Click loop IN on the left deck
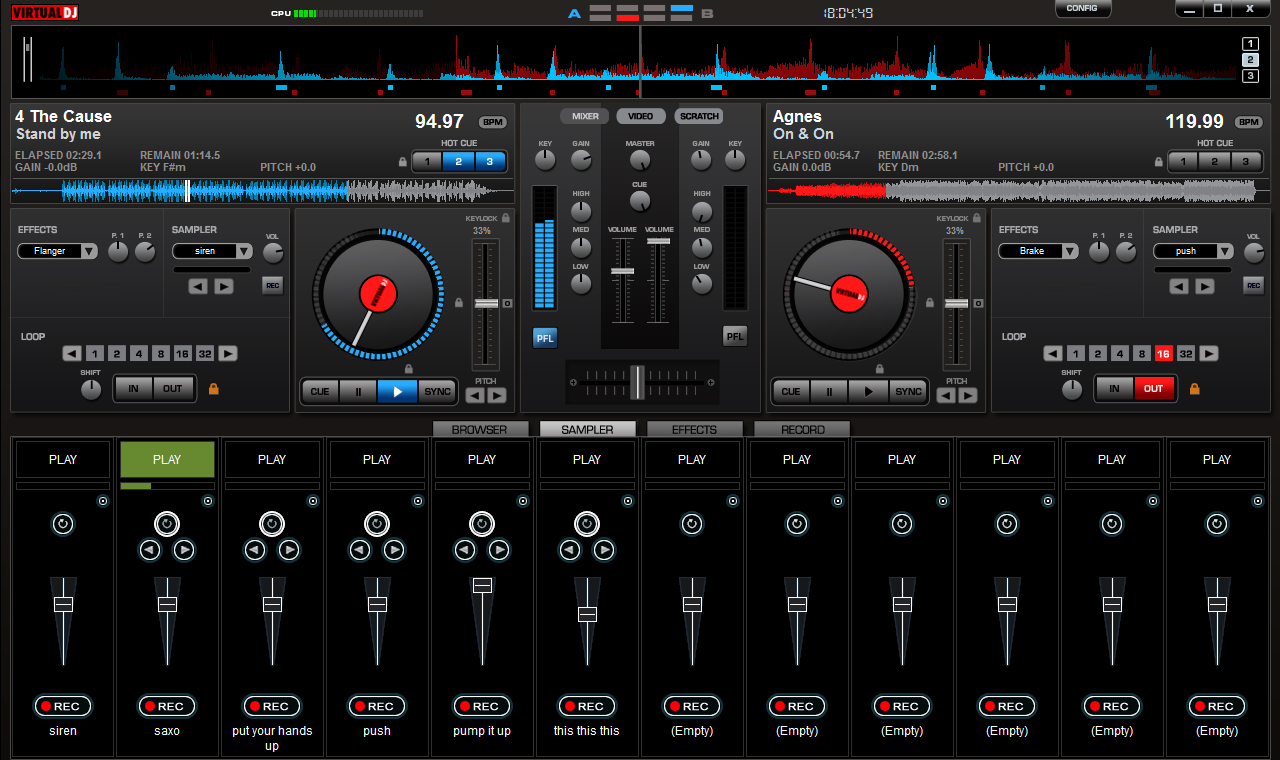The width and height of the screenshot is (1280, 760). tap(133, 388)
